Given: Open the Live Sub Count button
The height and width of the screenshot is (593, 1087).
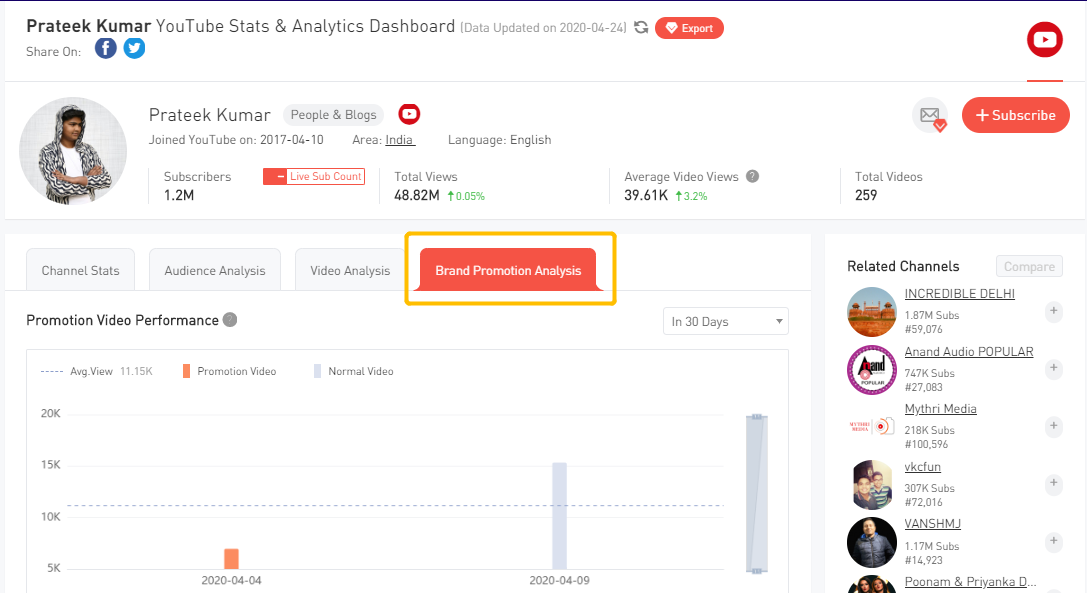Looking at the screenshot, I should 314,176.
